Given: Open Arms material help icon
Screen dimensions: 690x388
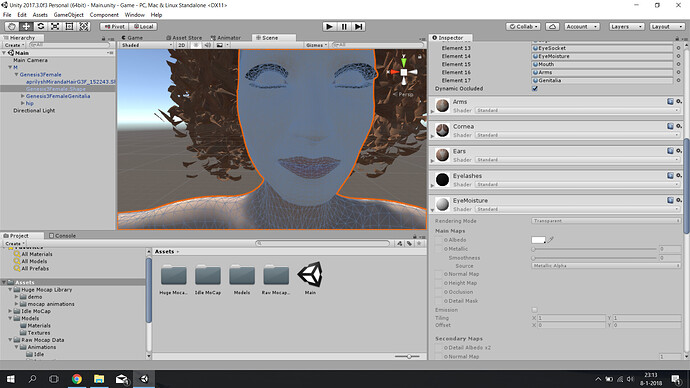Looking at the screenshot, I should point(670,102).
